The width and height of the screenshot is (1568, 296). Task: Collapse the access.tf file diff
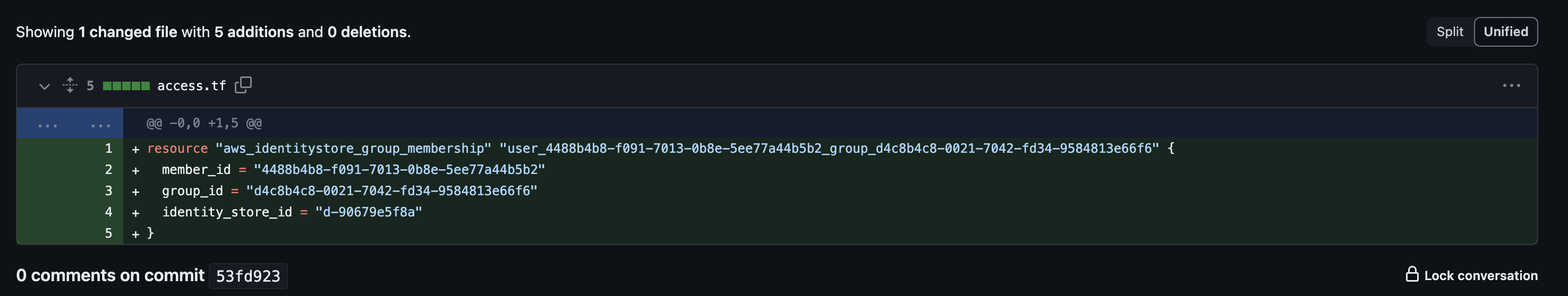tap(45, 86)
